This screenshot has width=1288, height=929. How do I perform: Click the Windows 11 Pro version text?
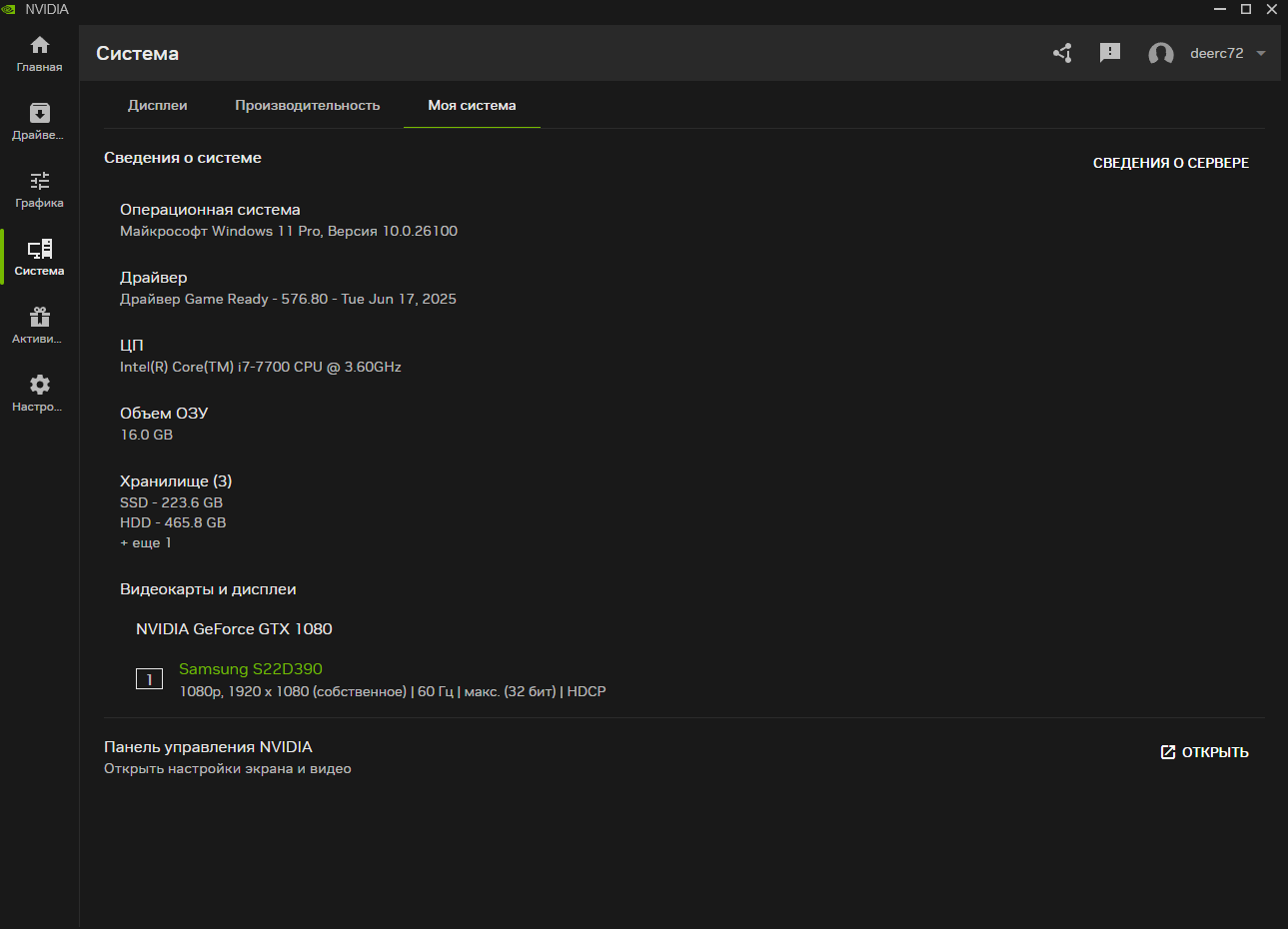(289, 231)
